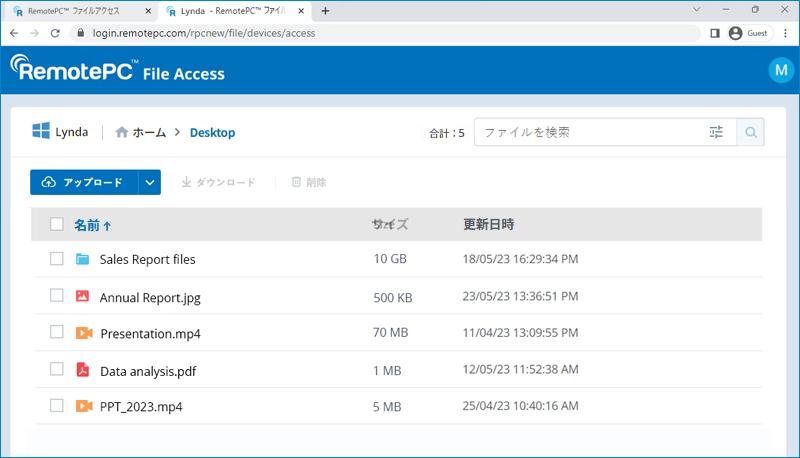This screenshot has width=800, height=458.
Task: Click the Desktop breadcrumb link
Action: coord(212,133)
